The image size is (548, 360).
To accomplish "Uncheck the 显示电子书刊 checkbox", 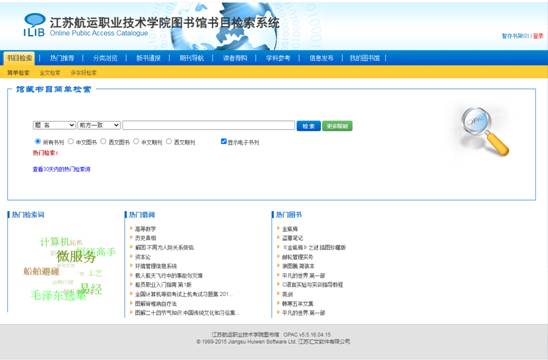I will click(224, 141).
